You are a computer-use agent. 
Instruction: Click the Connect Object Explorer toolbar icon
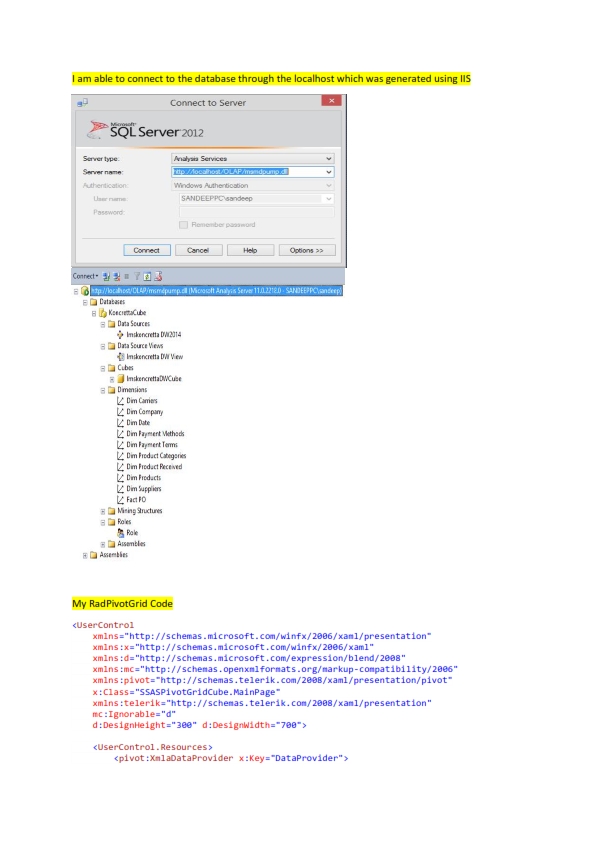pyautogui.click(x=106, y=277)
